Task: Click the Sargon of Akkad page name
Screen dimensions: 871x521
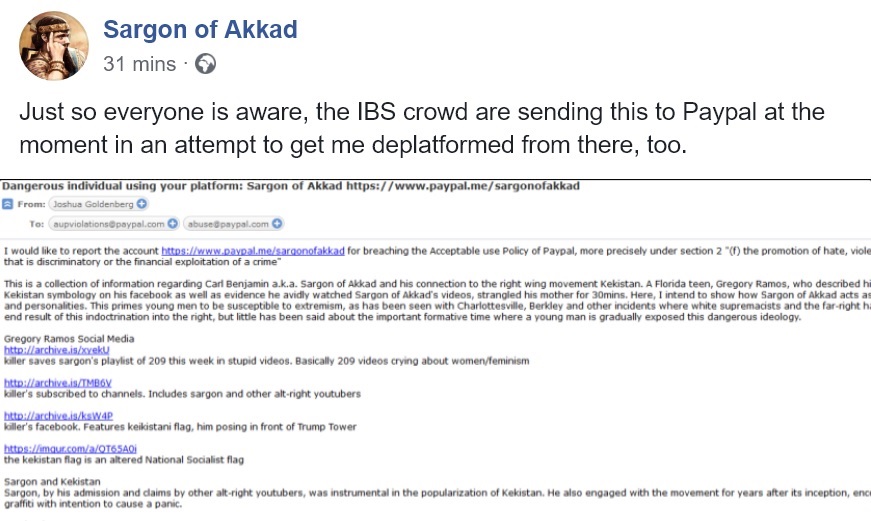Action: 200,29
